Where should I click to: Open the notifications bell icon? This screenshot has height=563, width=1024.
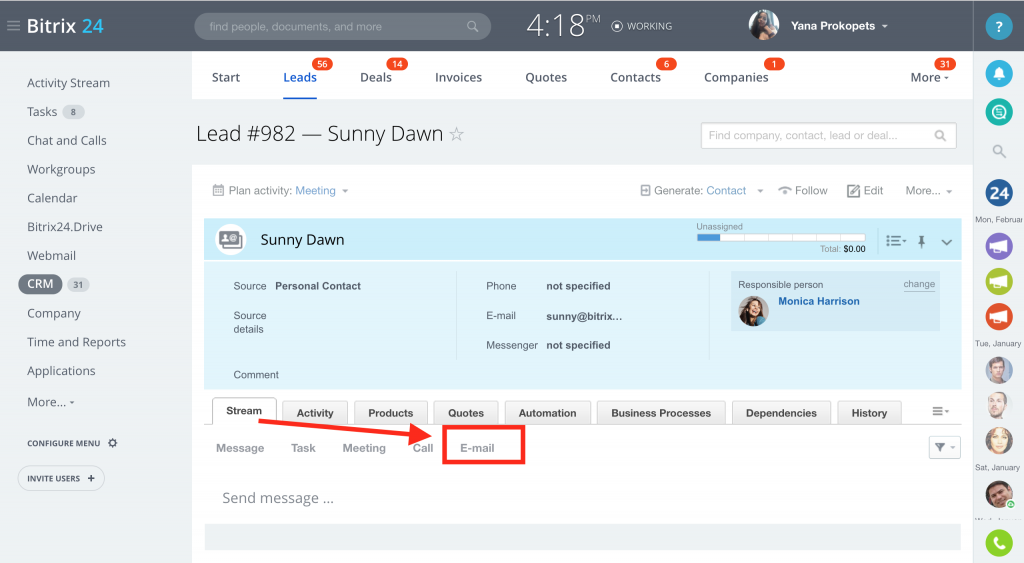click(999, 74)
